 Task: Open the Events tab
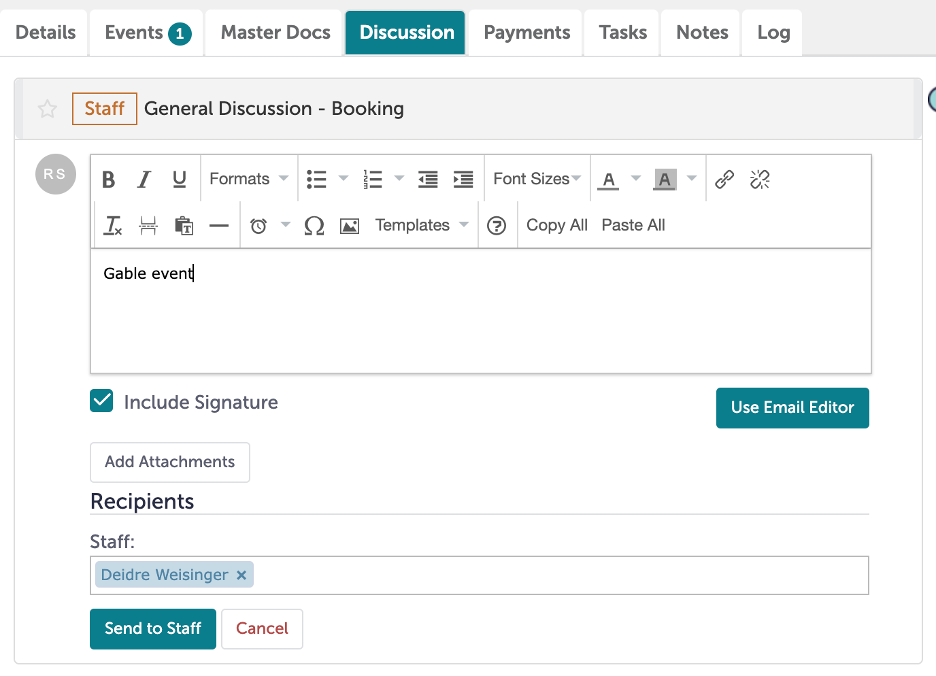[146, 32]
